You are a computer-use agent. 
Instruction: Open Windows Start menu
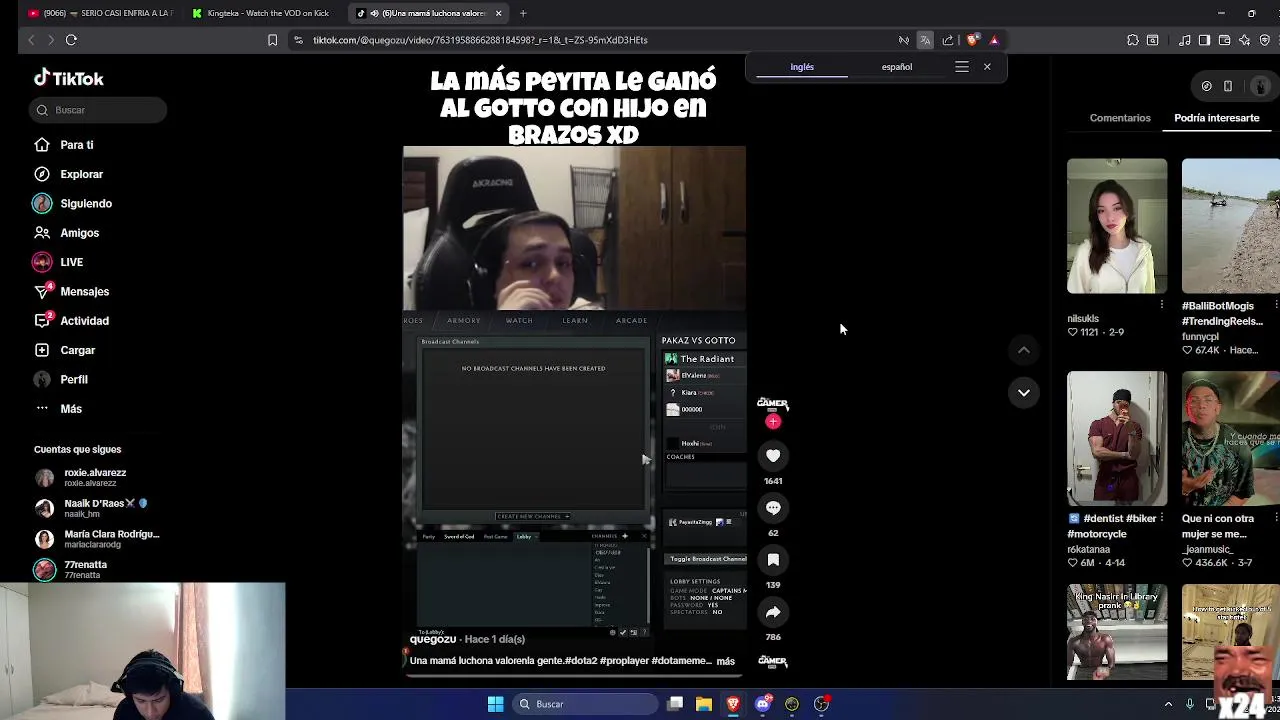click(x=495, y=704)
